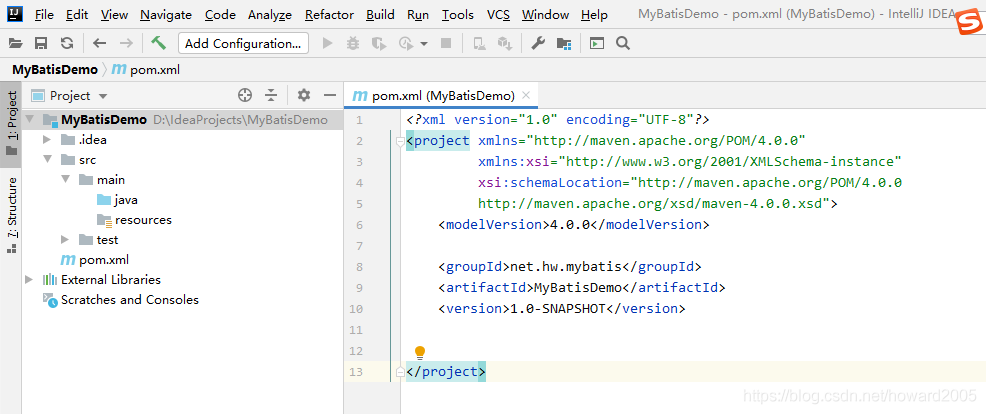
Task: Fold the project tag at line 2
Action: [399, 142]
